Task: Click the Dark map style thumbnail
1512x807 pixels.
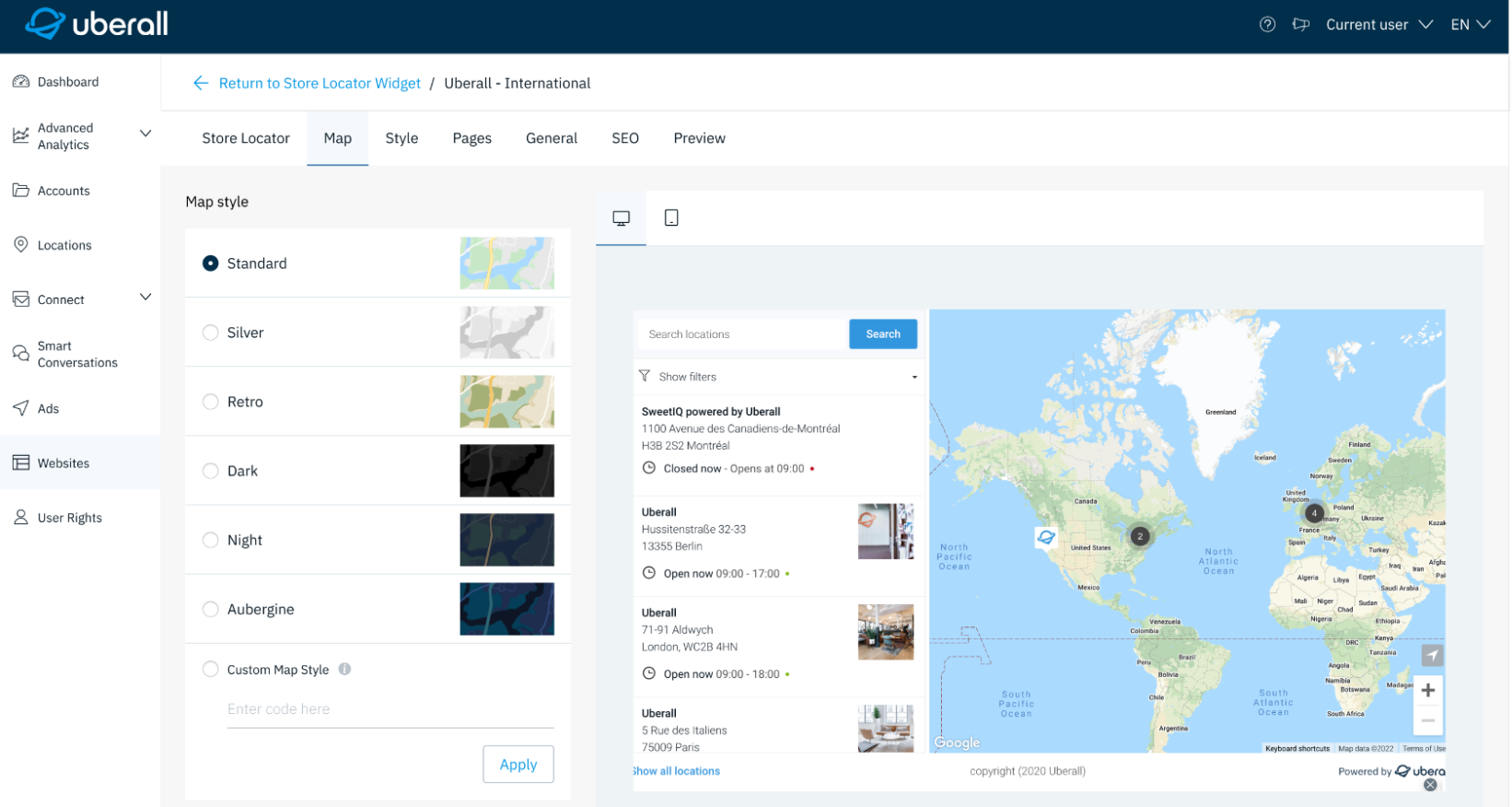Action: (x=507, y=471)
